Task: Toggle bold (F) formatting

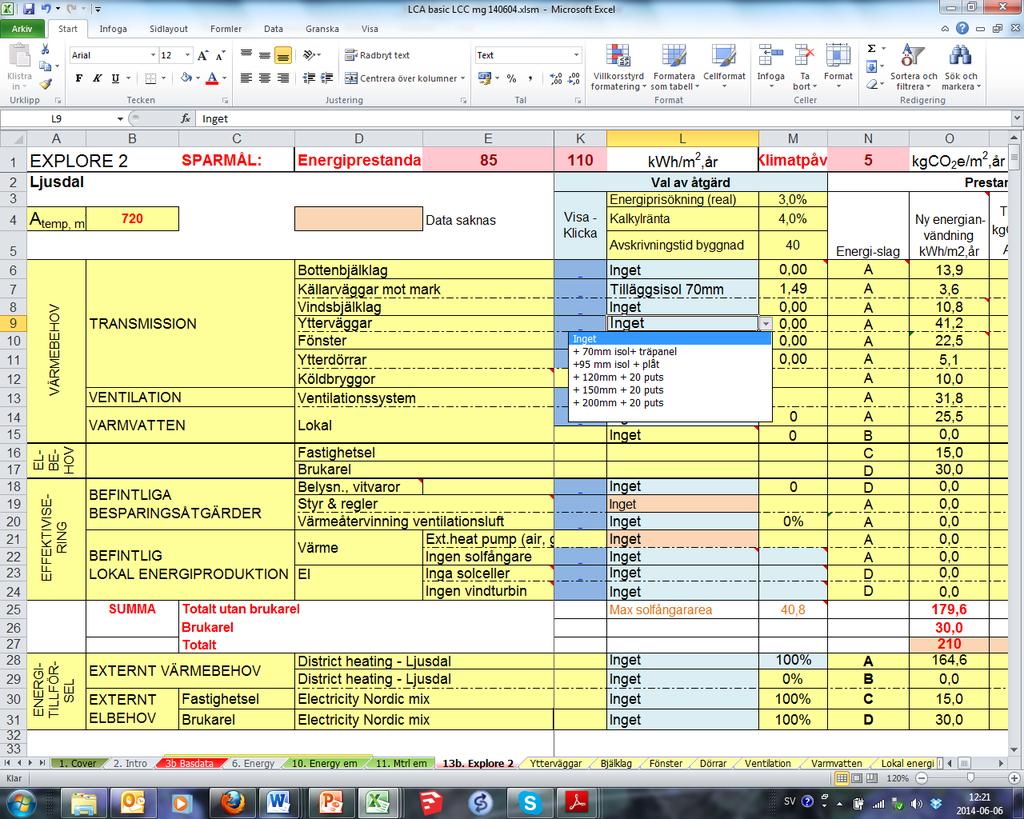Action: click(79, 78)
